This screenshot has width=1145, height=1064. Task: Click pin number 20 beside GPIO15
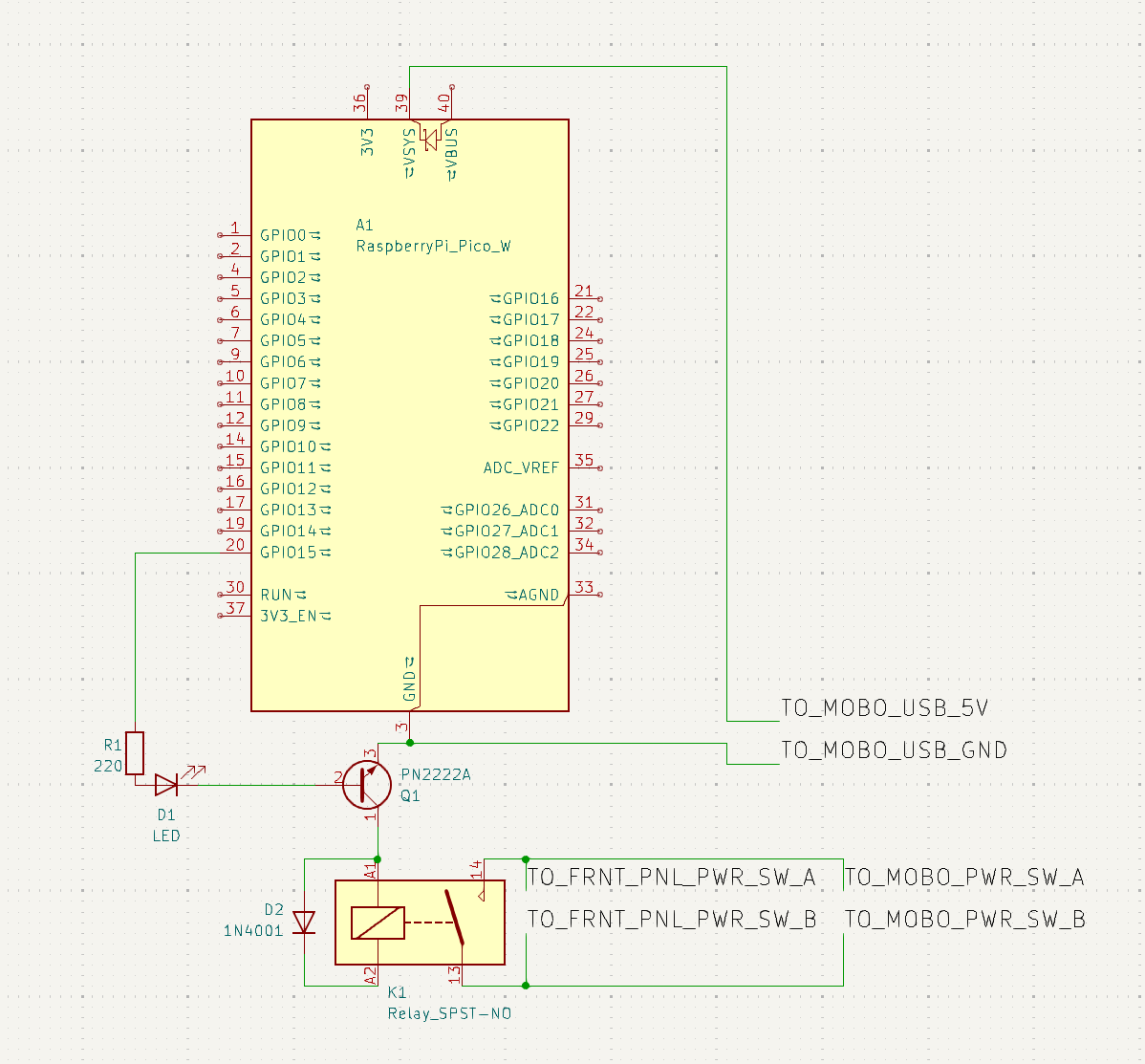(235, 544)
